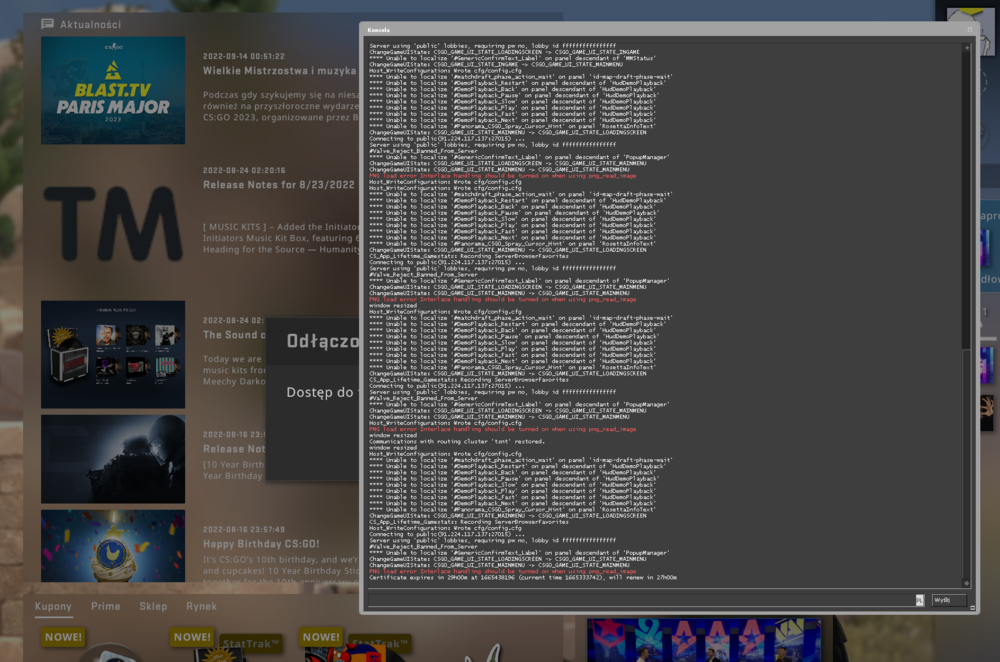Select the Sklep tab

(x=153, y=607)
